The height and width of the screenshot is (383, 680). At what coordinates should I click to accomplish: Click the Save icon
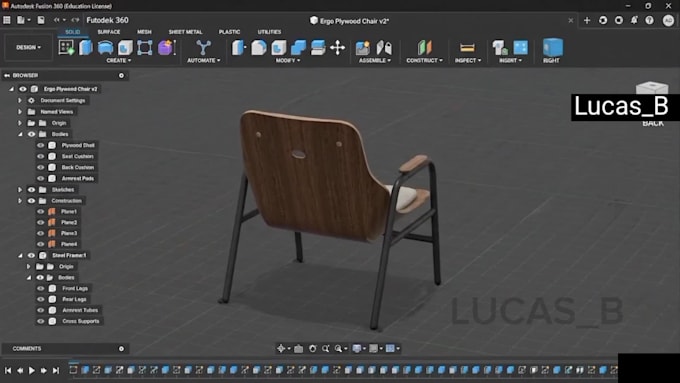pos(41,20)
